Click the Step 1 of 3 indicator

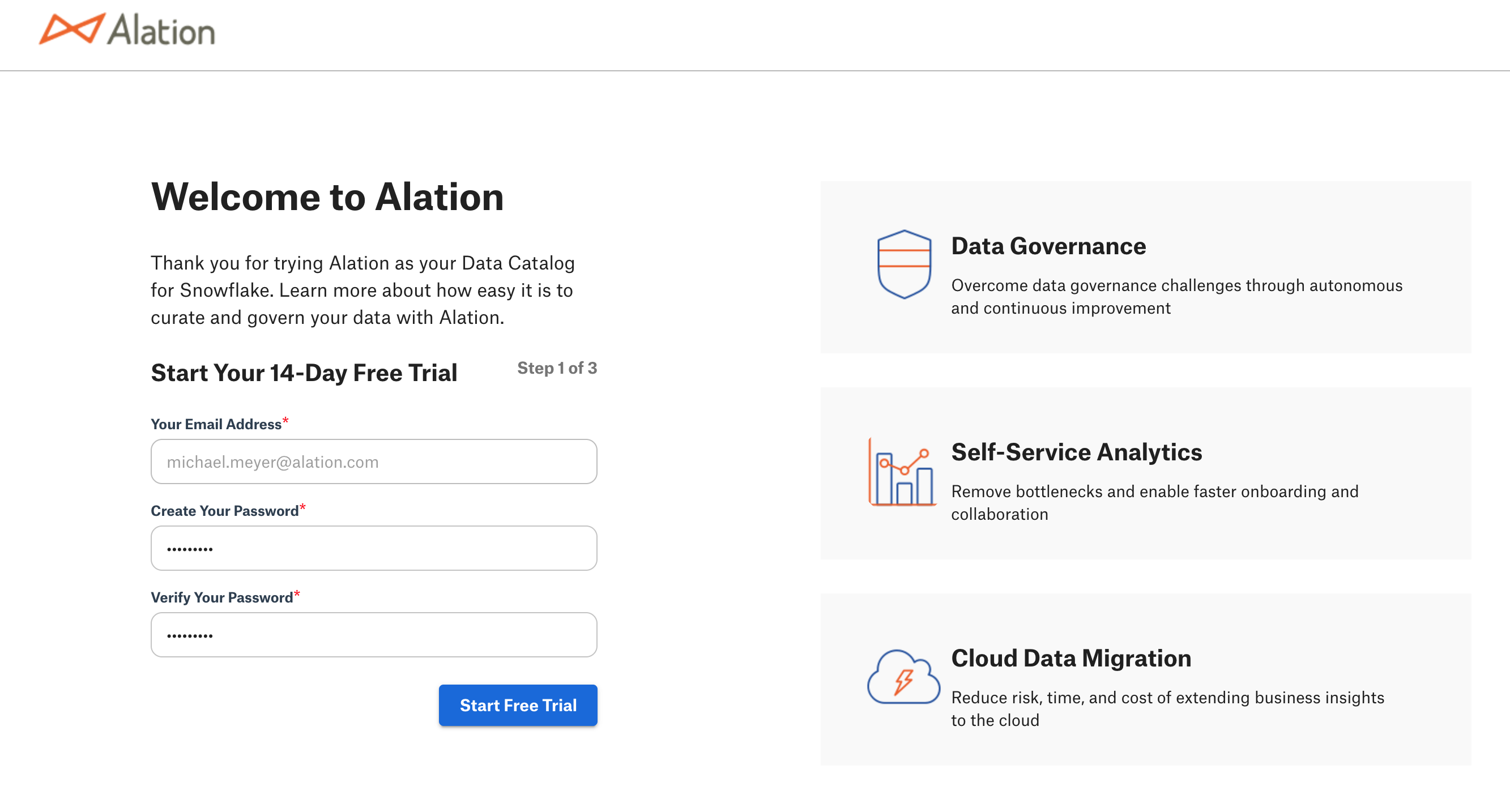click(557, 368)
